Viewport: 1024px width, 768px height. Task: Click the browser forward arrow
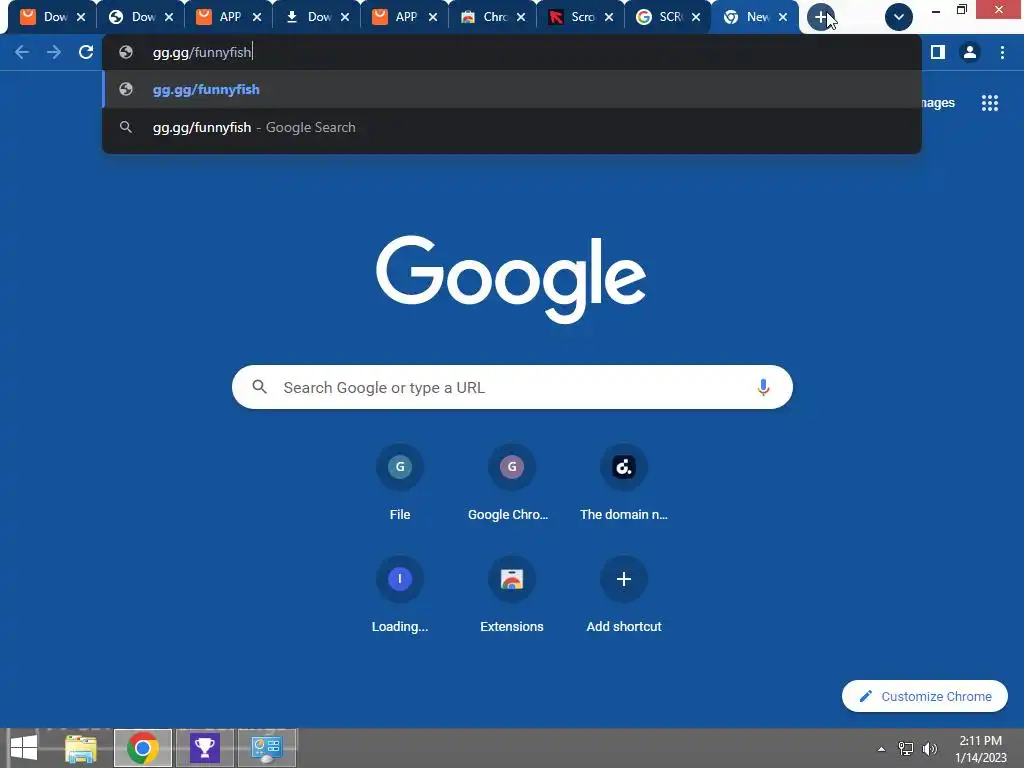[x=54, y=52]
